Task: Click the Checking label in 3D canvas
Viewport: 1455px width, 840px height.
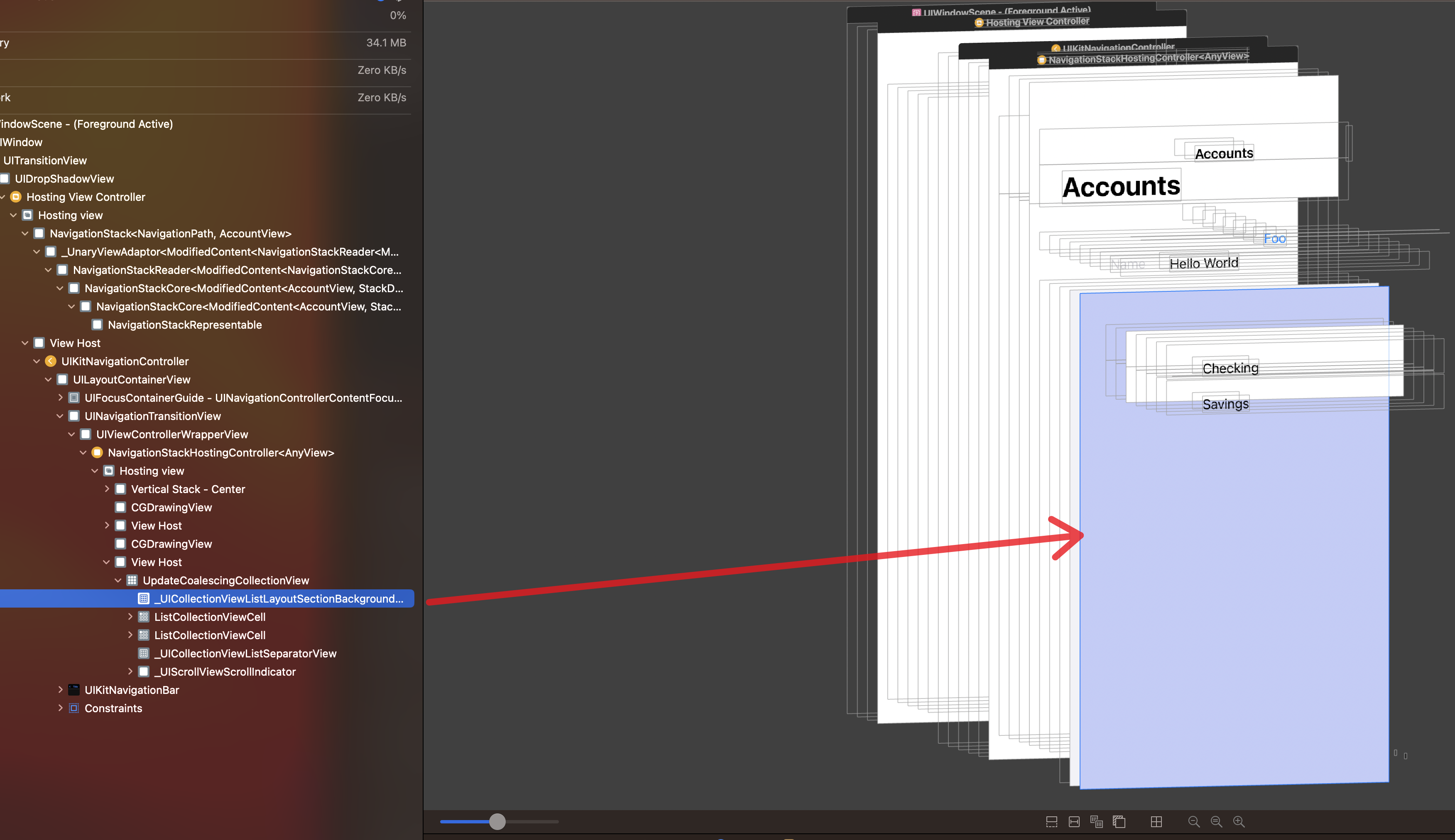Action: 1230,368
